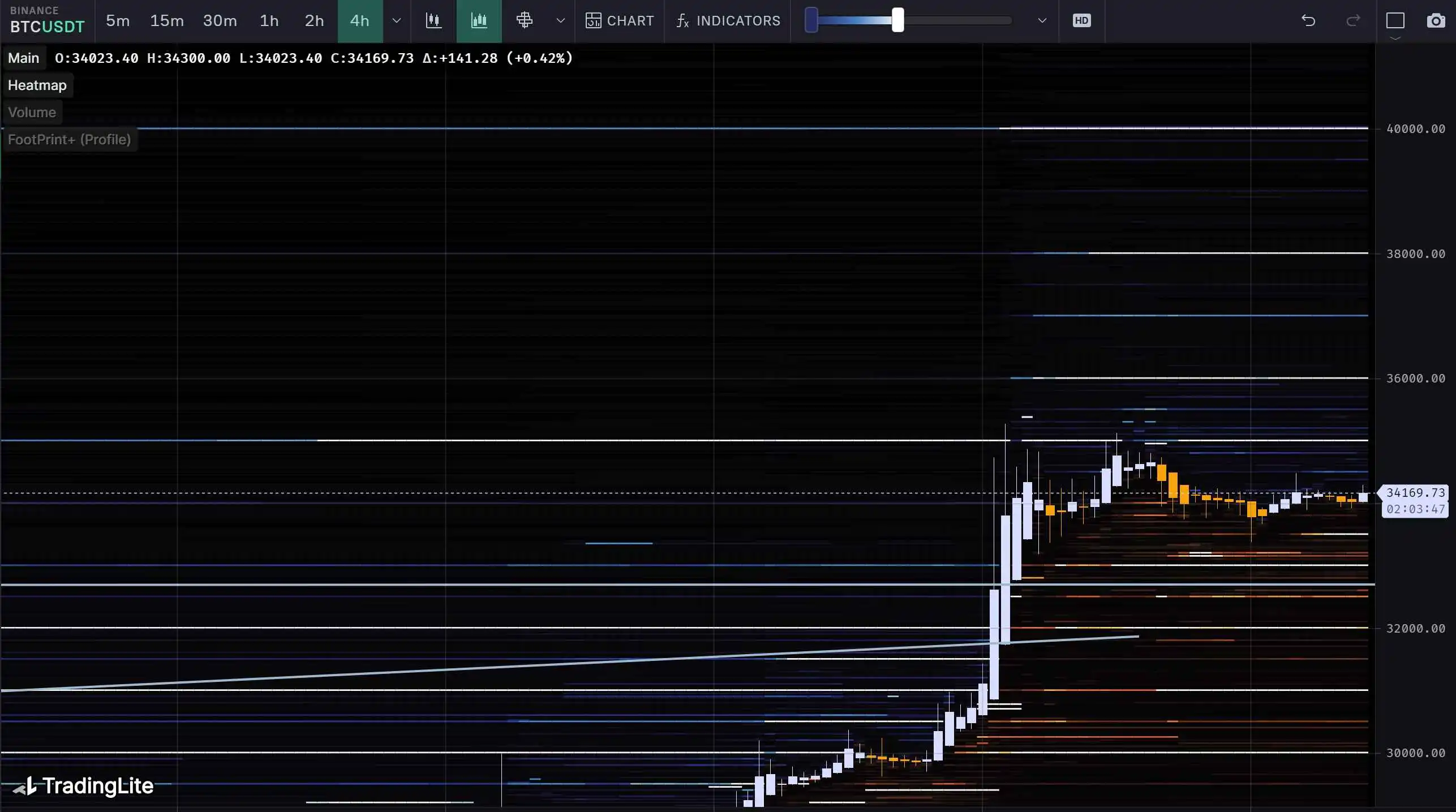Take a chart snapshot with camera icon
Viewport: 1456px width, 812px height.
(x=1436, y=21)
